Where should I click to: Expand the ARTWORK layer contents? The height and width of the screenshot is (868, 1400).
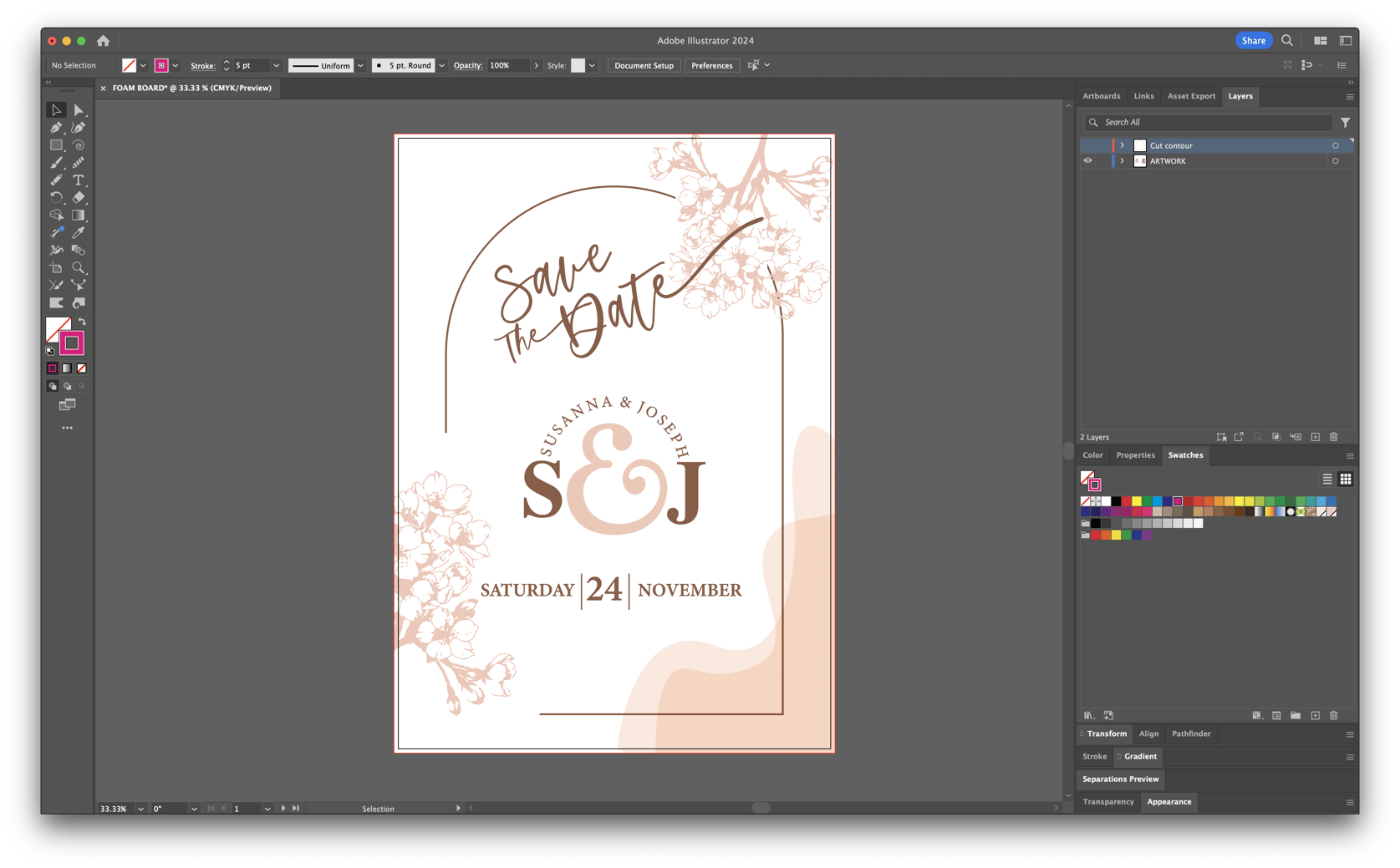(x=1122, y=161)
